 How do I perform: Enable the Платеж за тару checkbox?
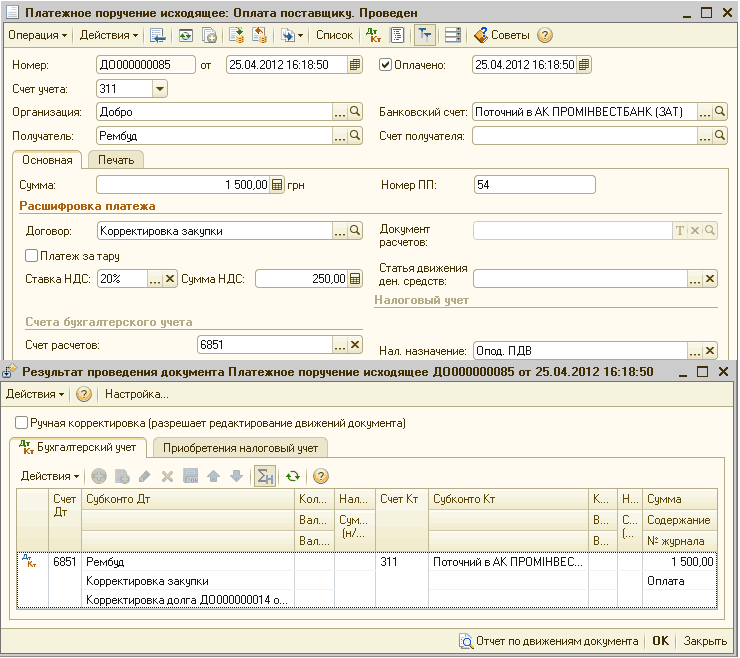click(x=31, y=256)
